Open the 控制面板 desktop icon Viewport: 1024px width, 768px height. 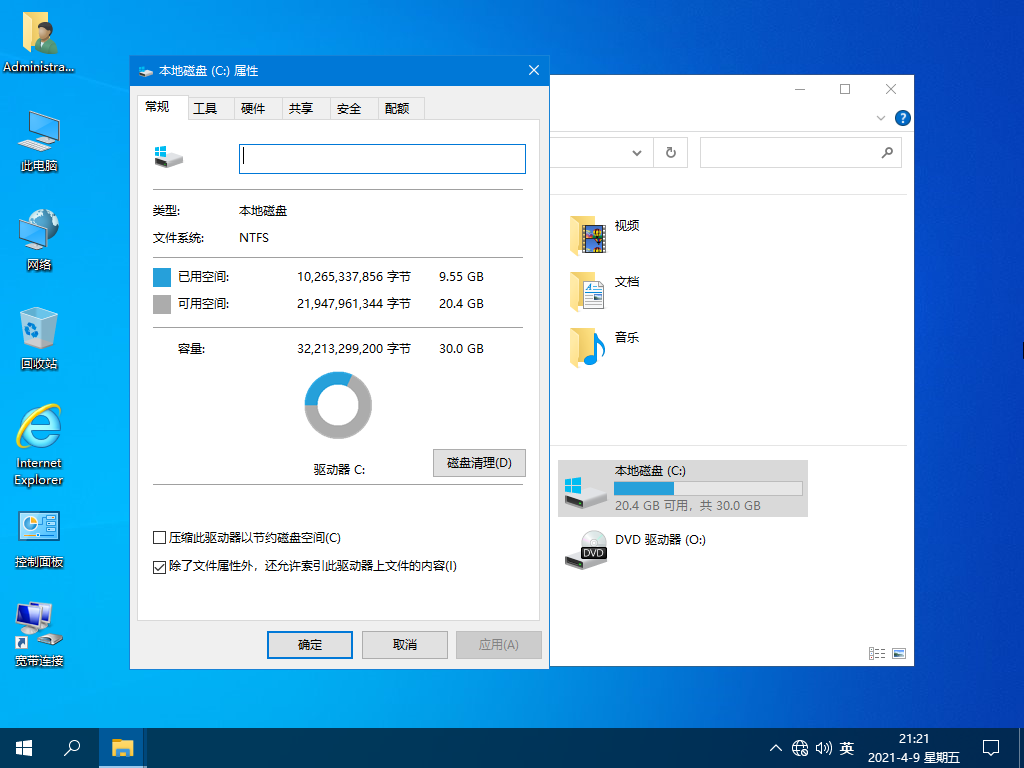(x=39, y=539)
